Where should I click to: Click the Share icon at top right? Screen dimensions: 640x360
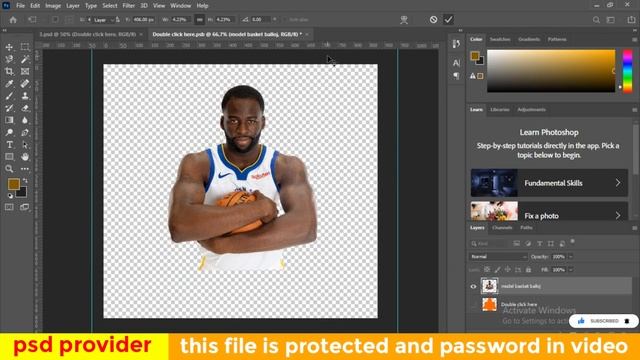pyautogui.click(x=631, y=20)
